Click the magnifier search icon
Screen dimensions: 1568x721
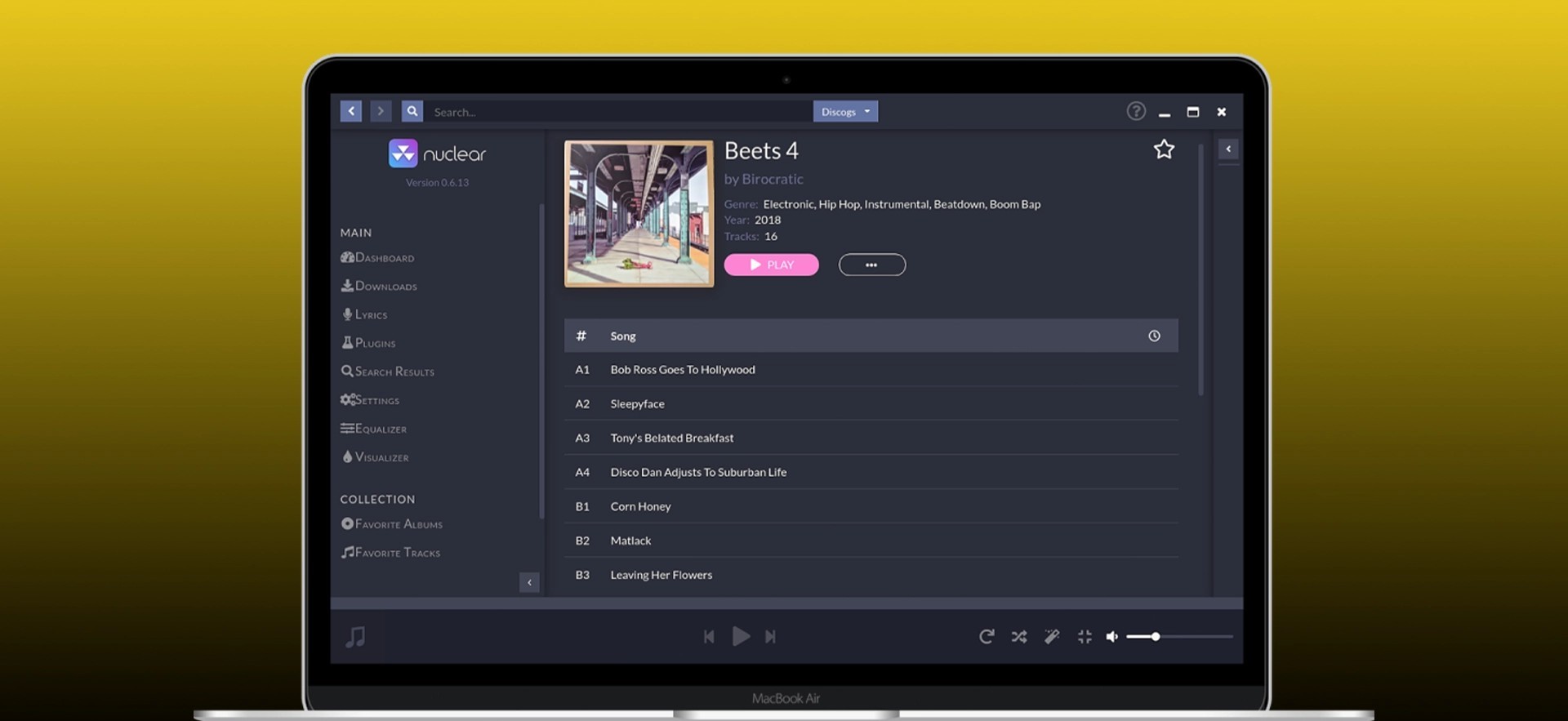pyautogui.click(x=412, y=111)
